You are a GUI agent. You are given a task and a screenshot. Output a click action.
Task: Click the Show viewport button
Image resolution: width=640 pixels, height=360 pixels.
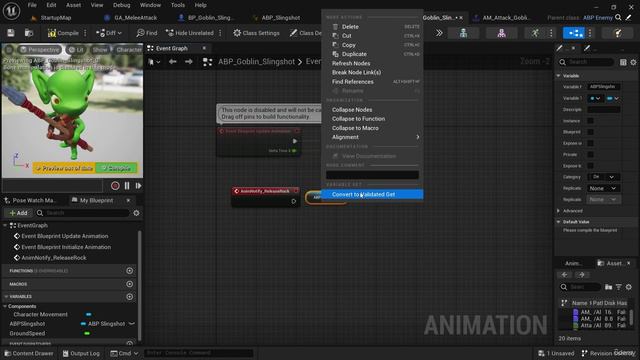point(100,49)
